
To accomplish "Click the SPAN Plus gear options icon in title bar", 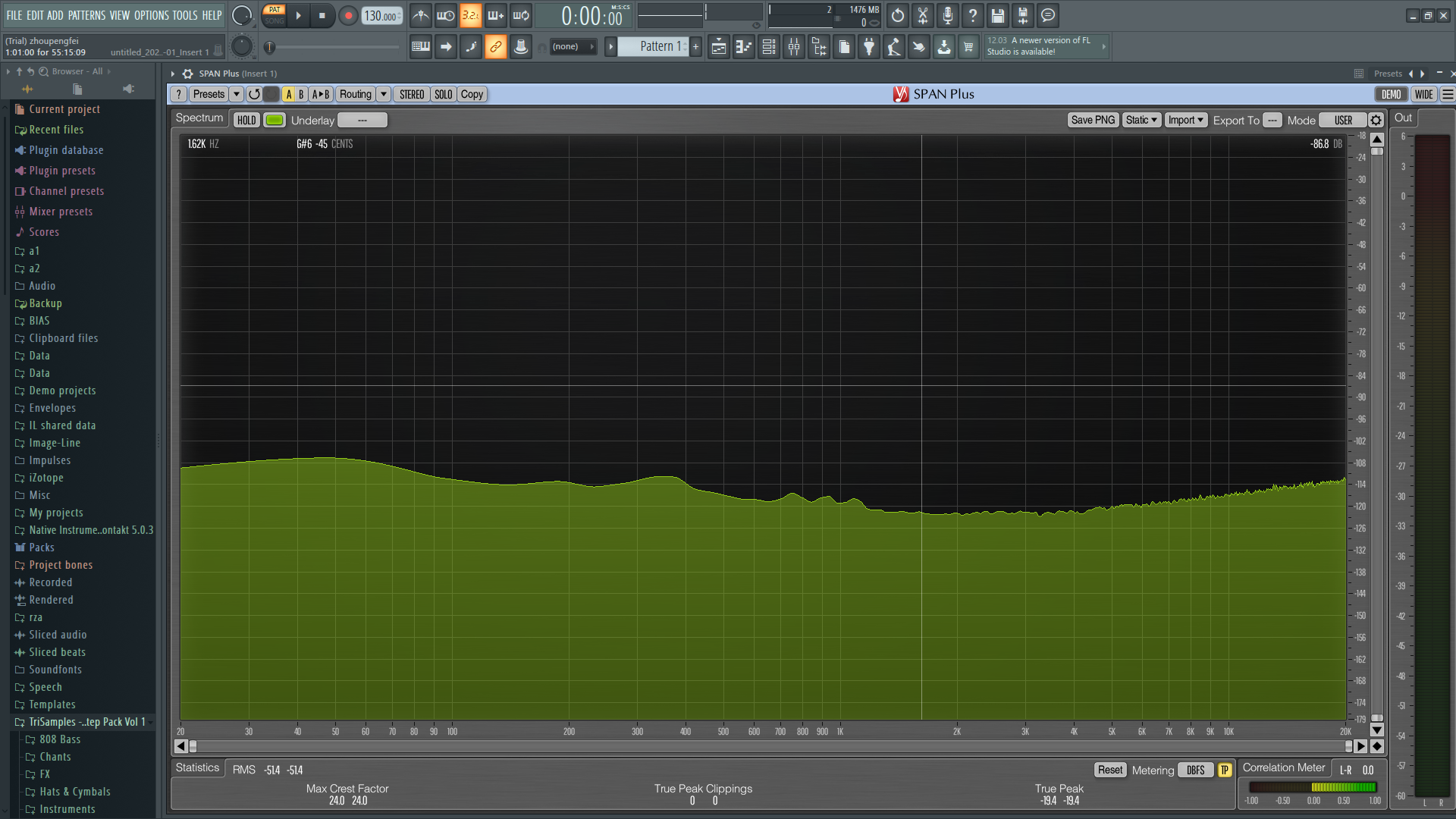I will tap(188, 74).
